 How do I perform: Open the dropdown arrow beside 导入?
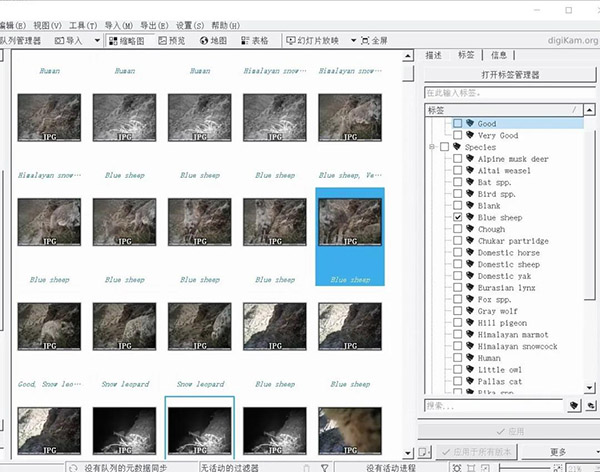click(96, 41)
